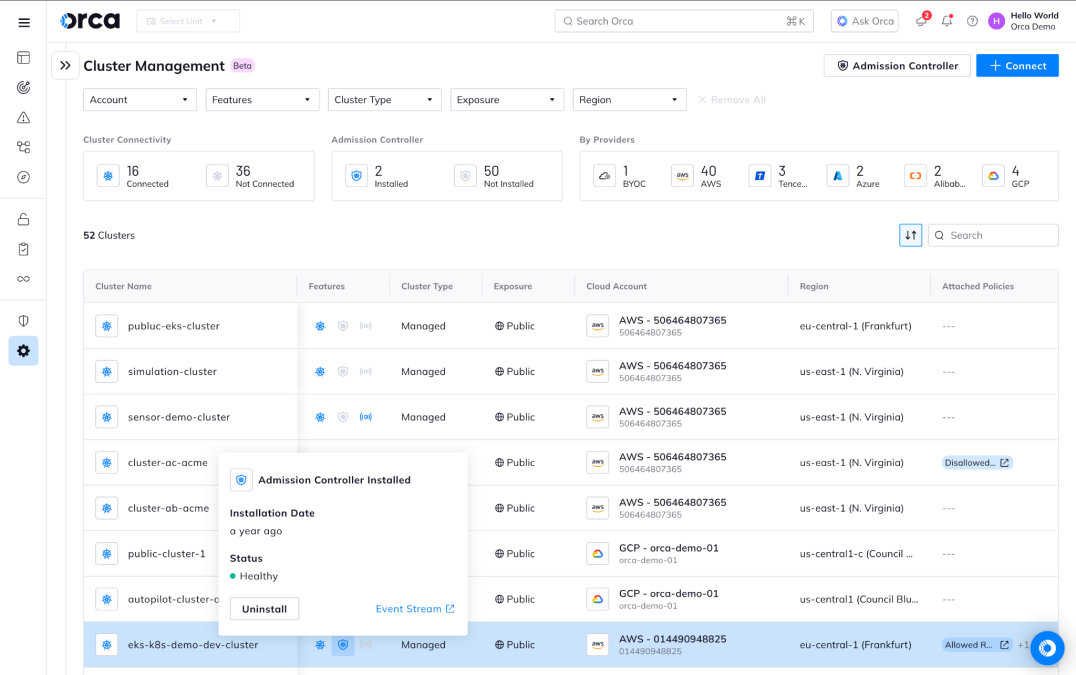Sort by the Cloud Account column header

click(x=616, y=286)
